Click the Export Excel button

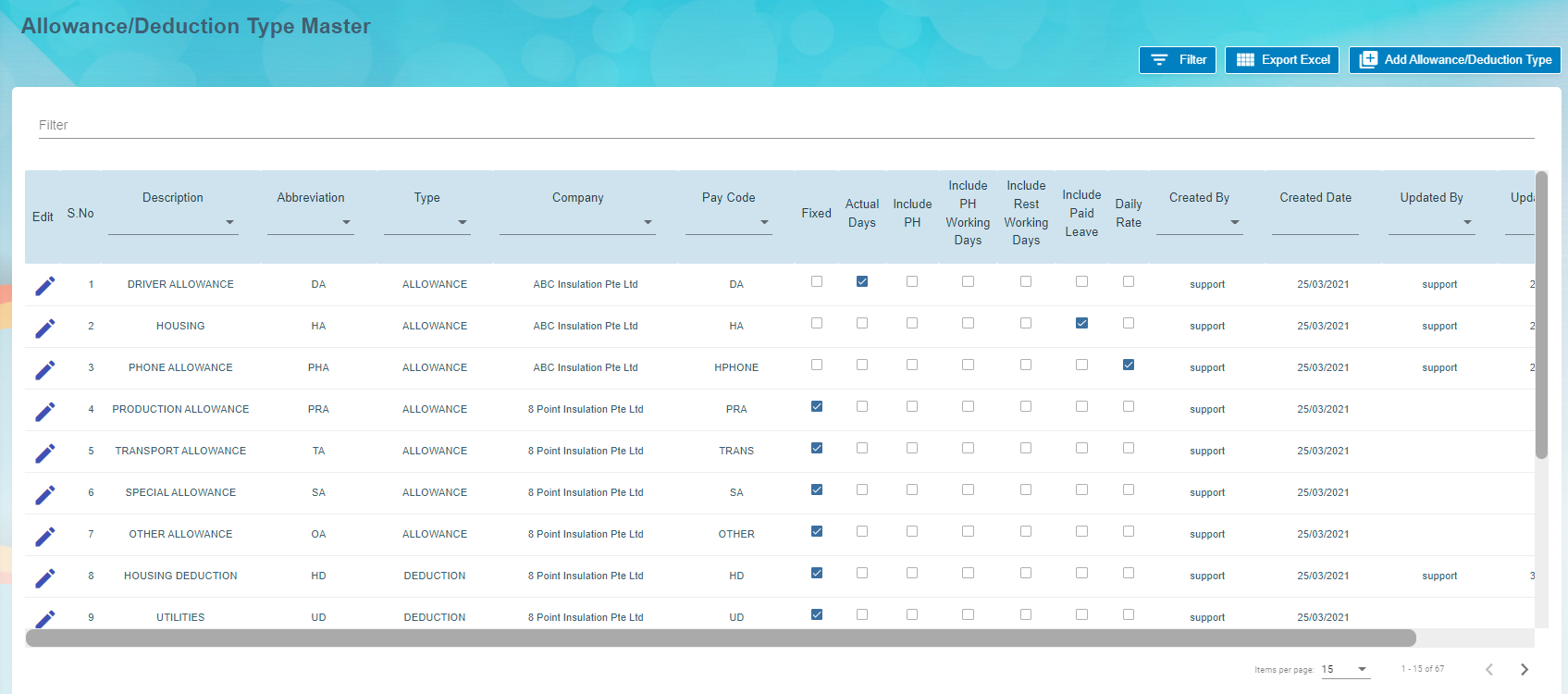[x=1281, y=60]
